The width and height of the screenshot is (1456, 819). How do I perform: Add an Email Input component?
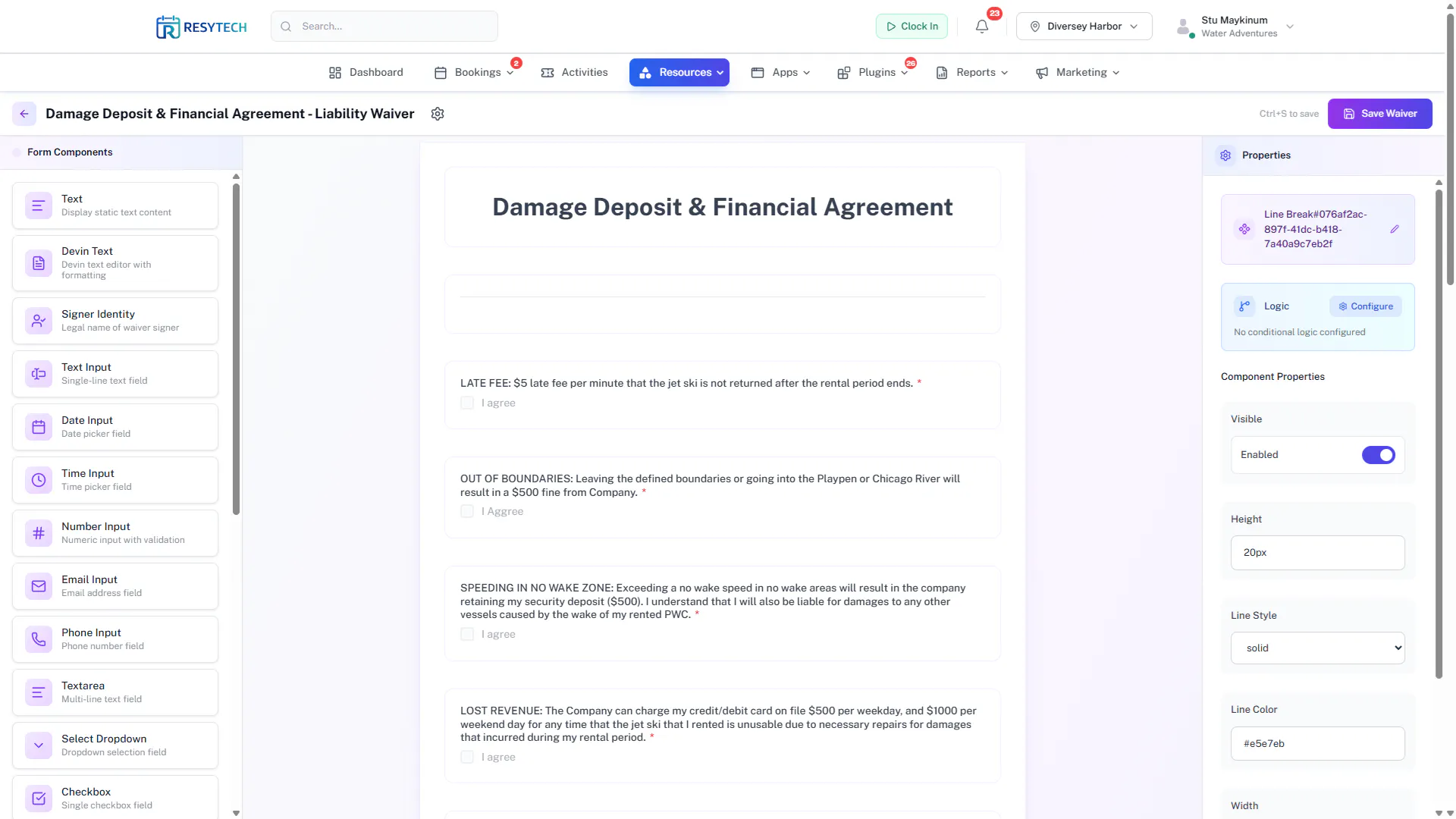point(115,586)
